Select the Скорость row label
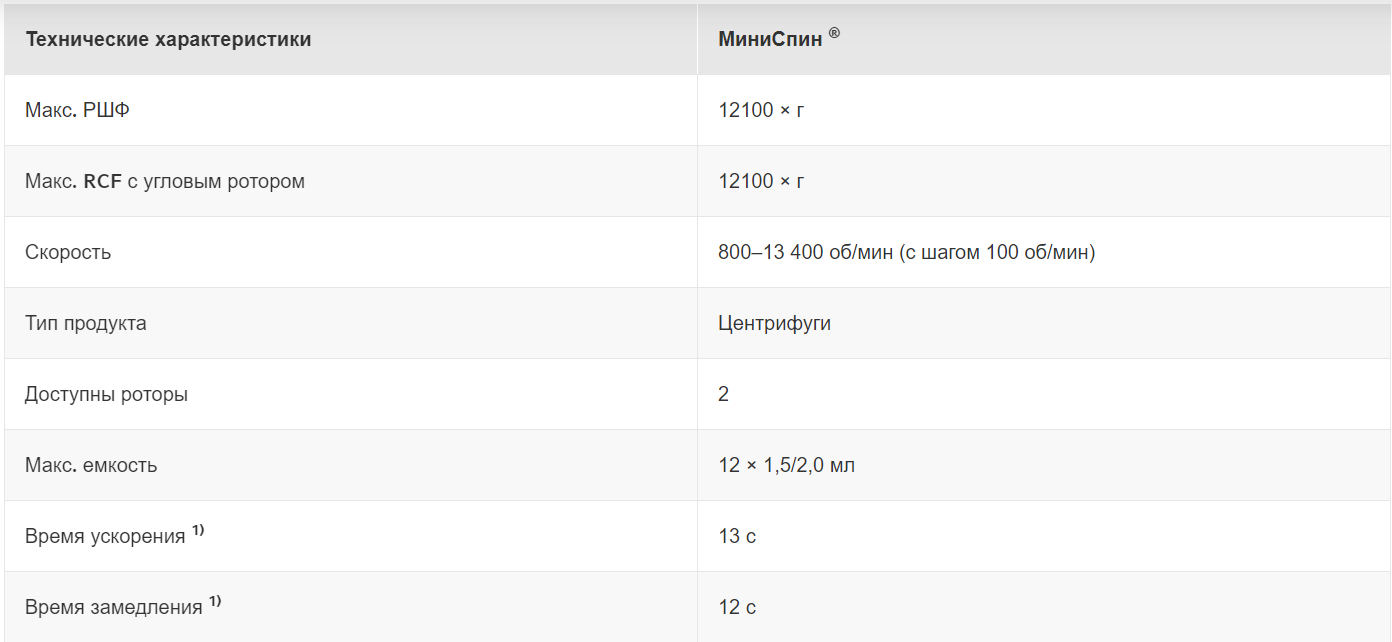 click(68, 252)
